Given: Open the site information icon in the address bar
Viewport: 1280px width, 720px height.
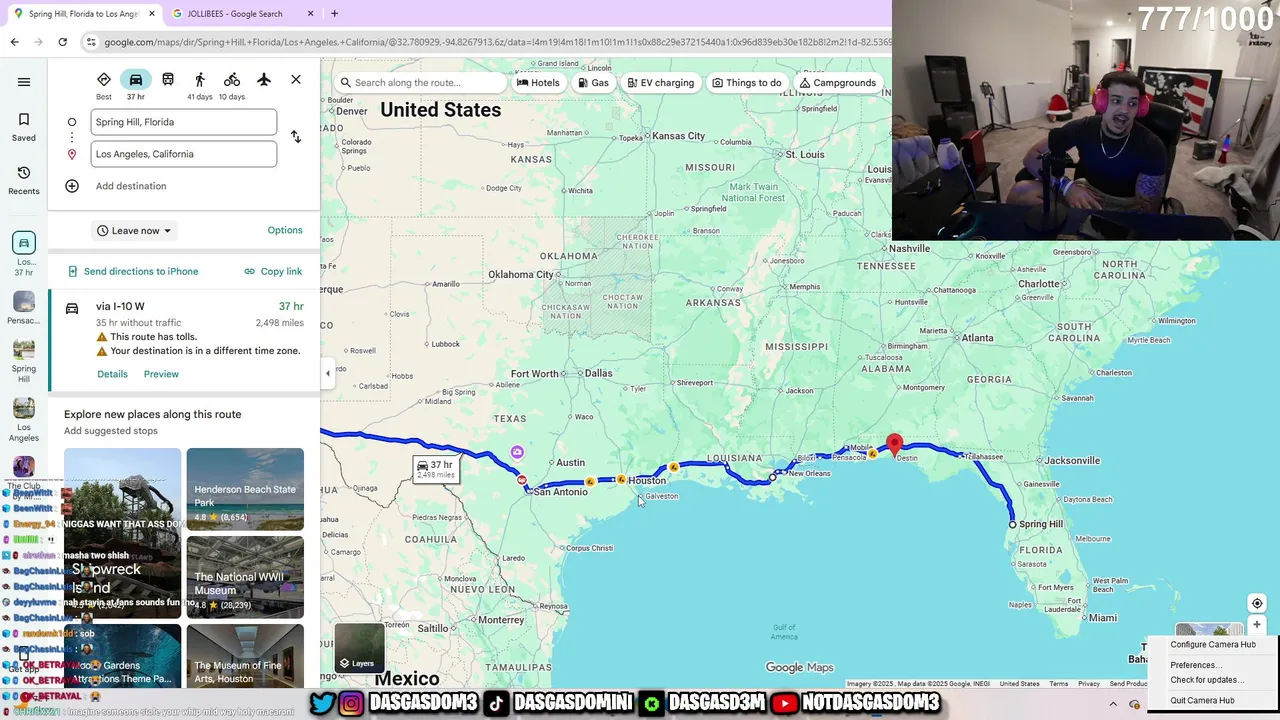Looking at the screenshot, I should 92,42.
